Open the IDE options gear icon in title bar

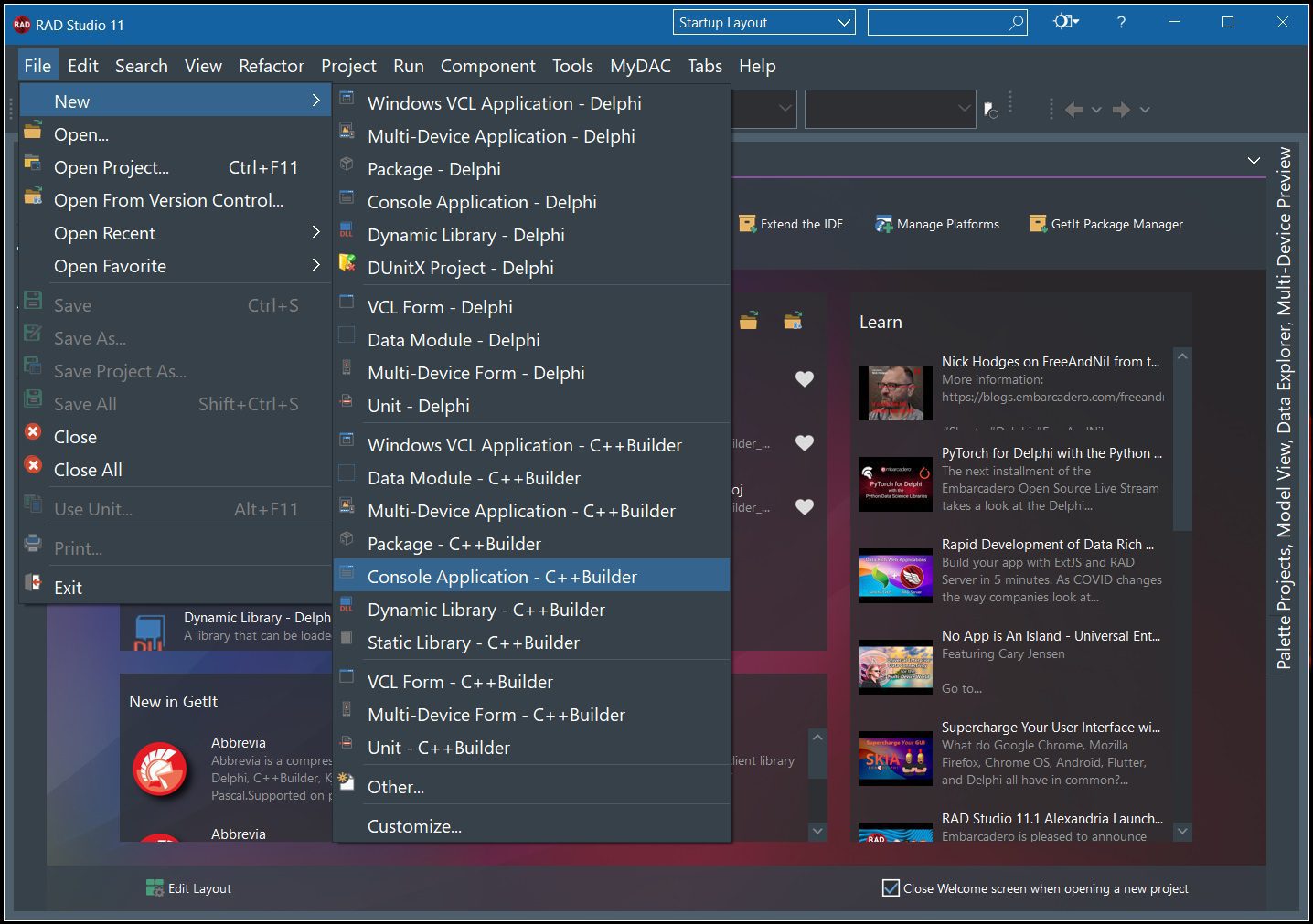pyautogui.click(x=1065, y=22)
